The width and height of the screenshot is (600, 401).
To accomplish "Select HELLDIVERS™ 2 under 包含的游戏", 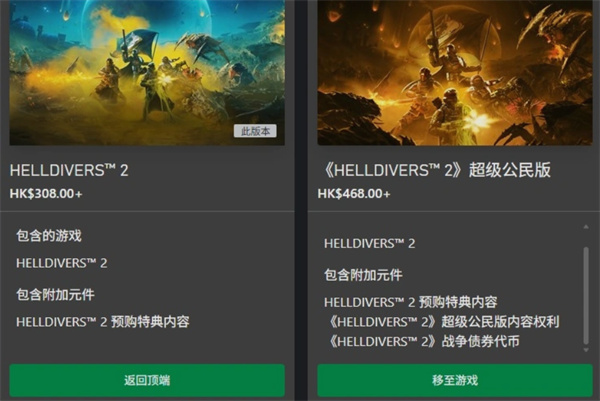I will 62,263.
